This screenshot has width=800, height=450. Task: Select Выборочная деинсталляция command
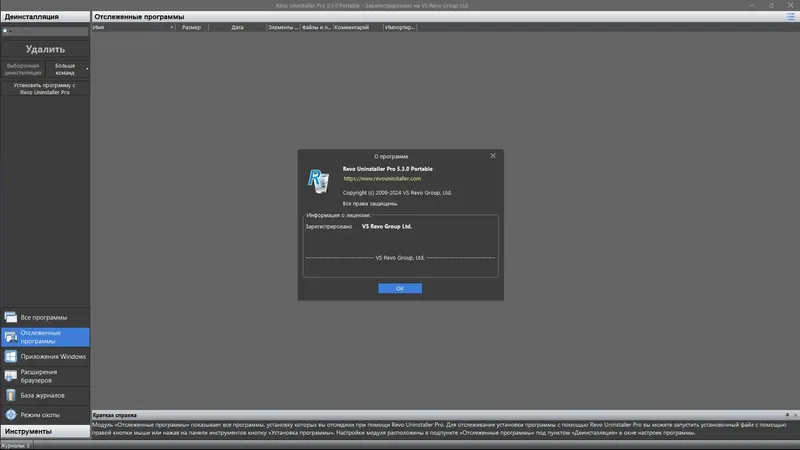23,69
